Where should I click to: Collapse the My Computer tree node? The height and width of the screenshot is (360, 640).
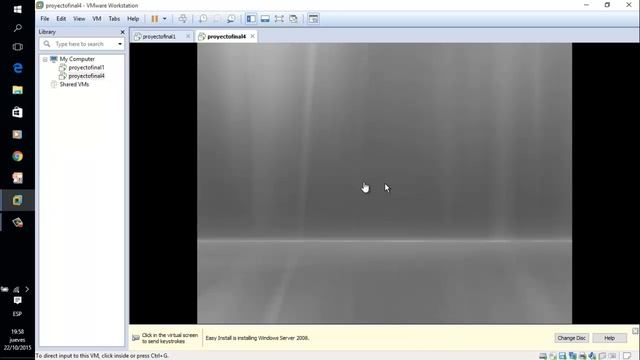(45, 60)
